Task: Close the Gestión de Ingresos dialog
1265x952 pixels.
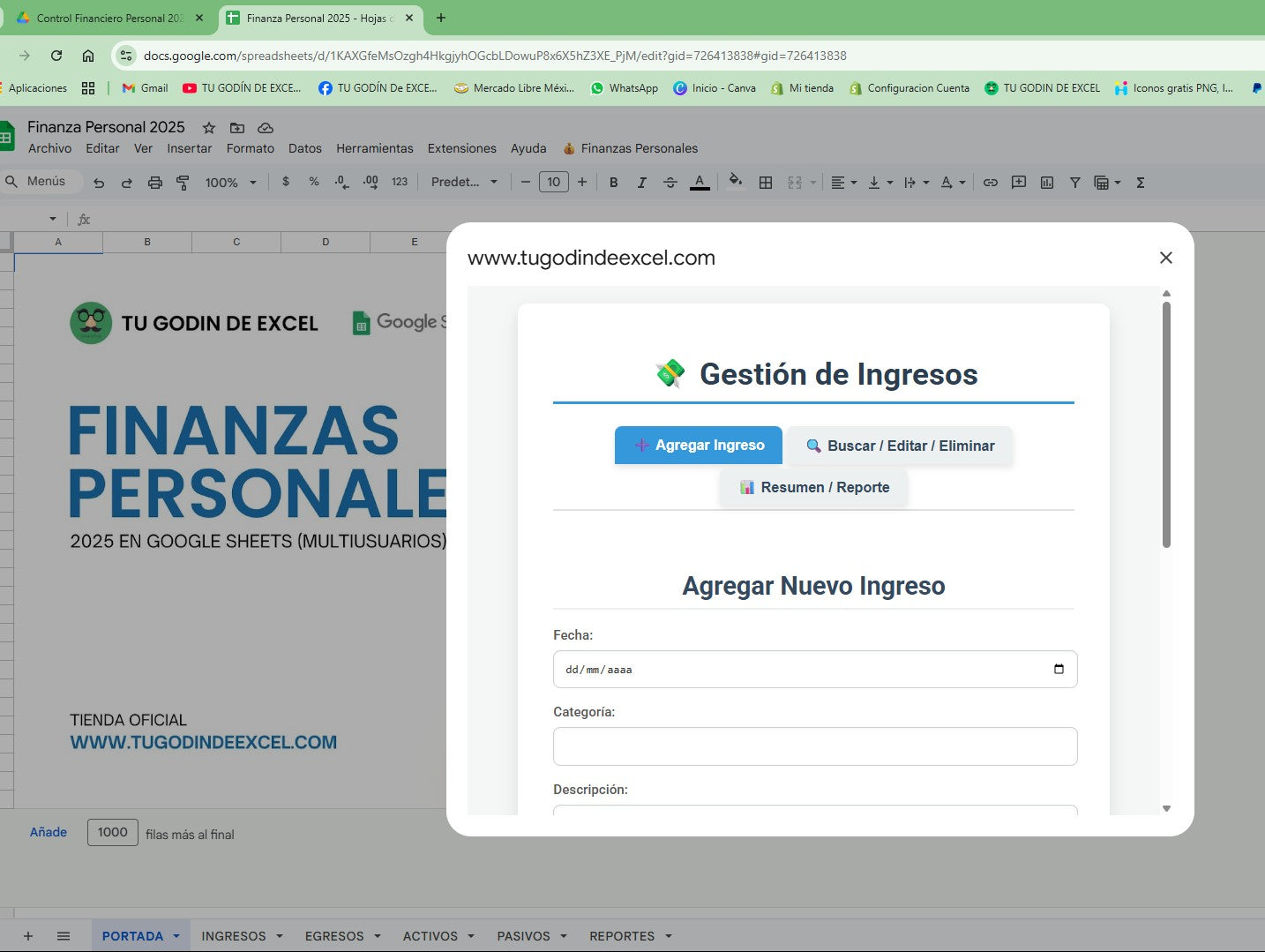Action: [1166, 257]
